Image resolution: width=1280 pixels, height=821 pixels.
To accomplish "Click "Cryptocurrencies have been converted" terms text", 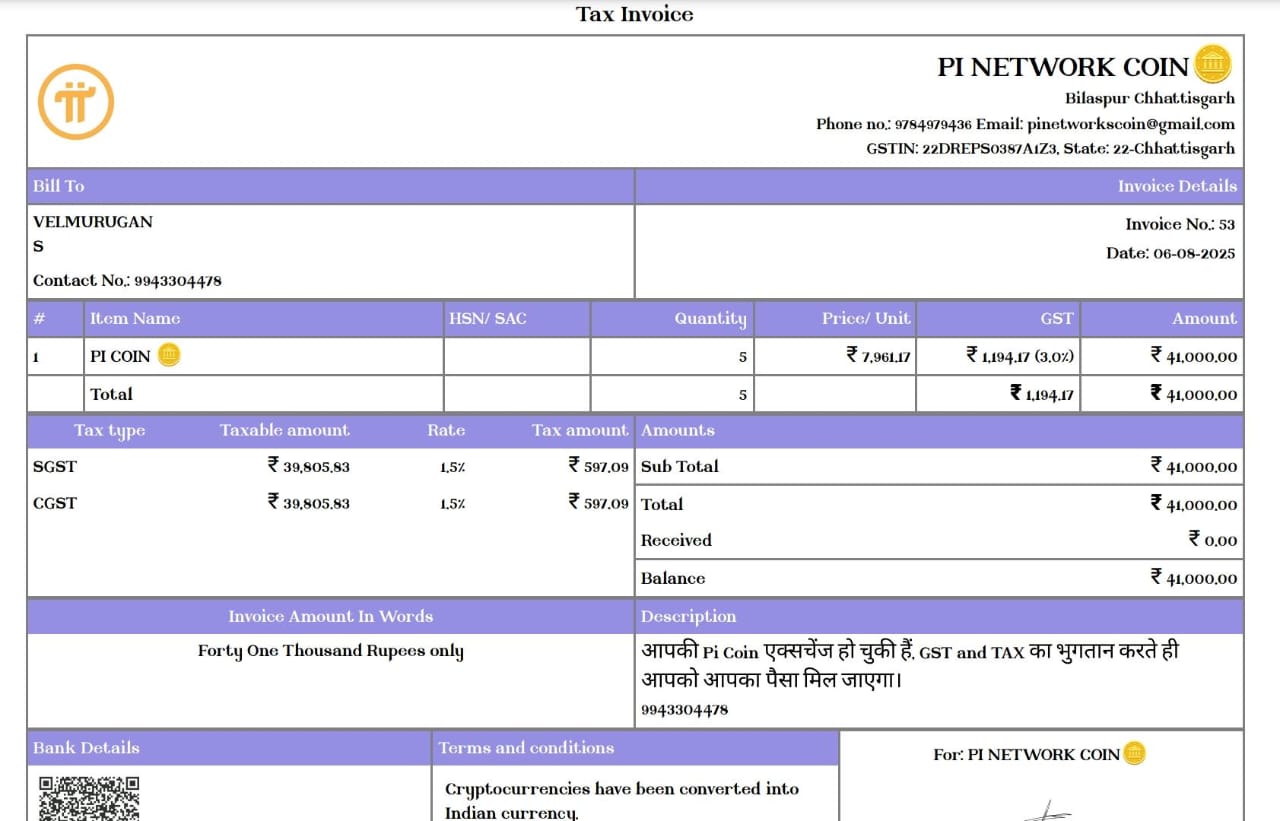I will pyautogui.click(x=622, y=800).
